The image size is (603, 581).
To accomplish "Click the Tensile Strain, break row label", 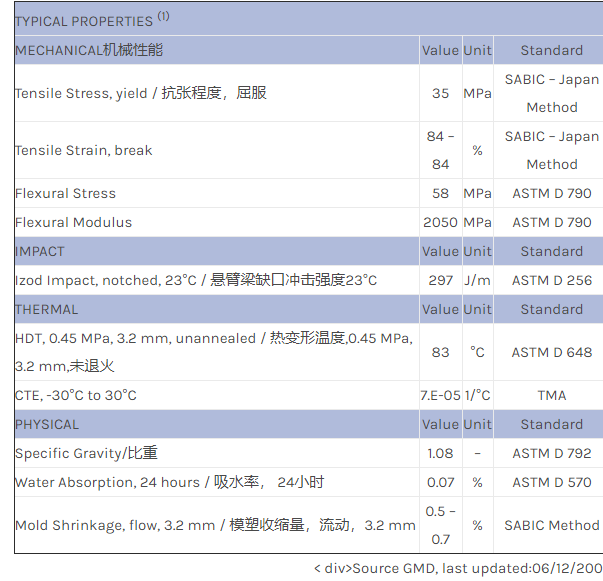I will point(84,150).
